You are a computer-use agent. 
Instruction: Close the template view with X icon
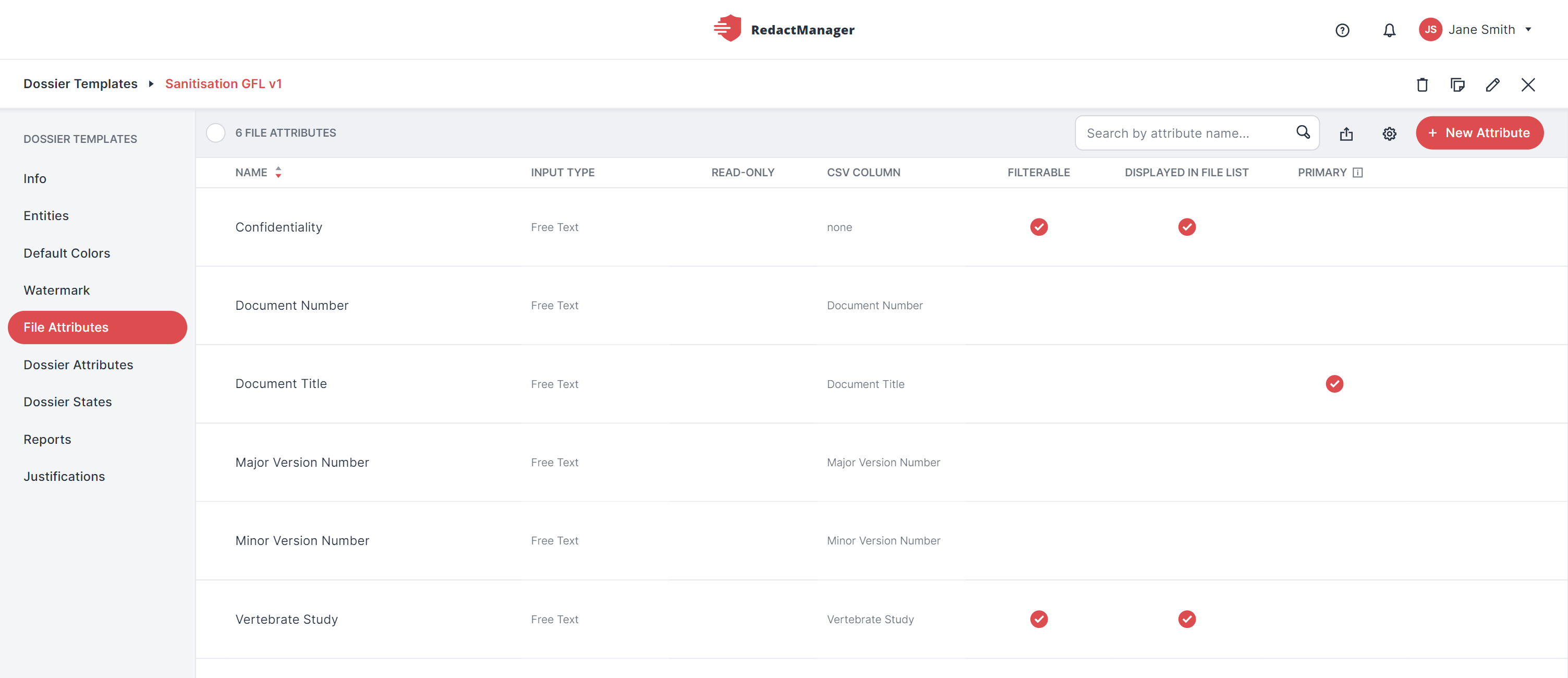[1528, 84]
